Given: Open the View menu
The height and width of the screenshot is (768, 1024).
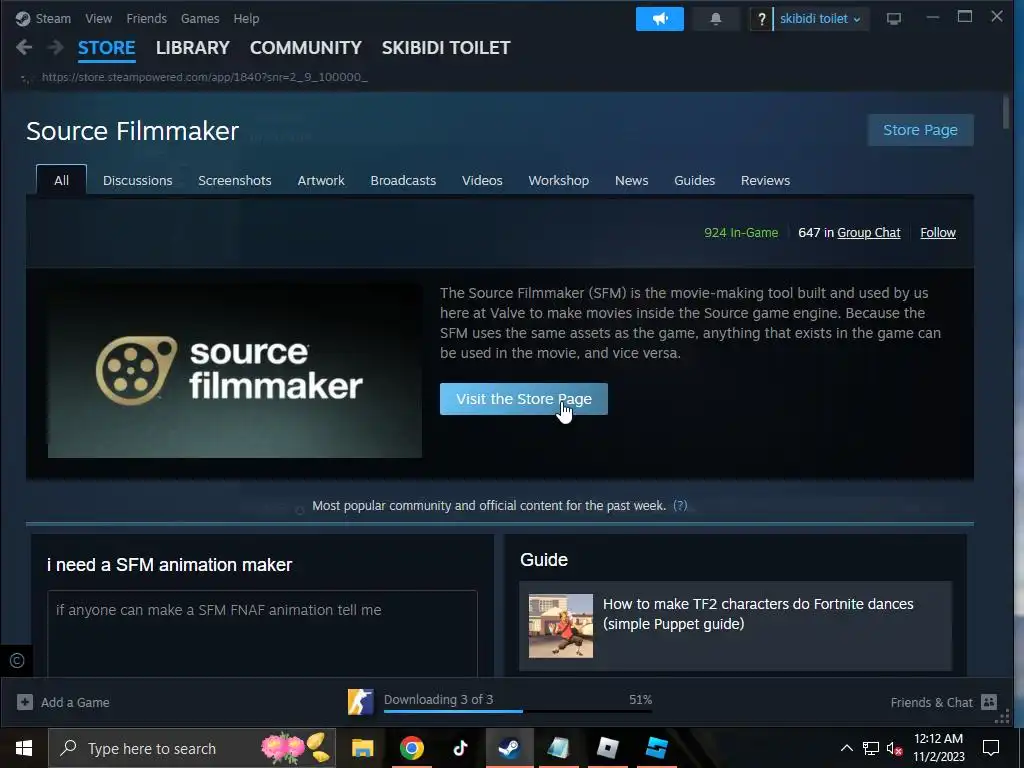Looking at the screenshot, I should click(99, 19).
